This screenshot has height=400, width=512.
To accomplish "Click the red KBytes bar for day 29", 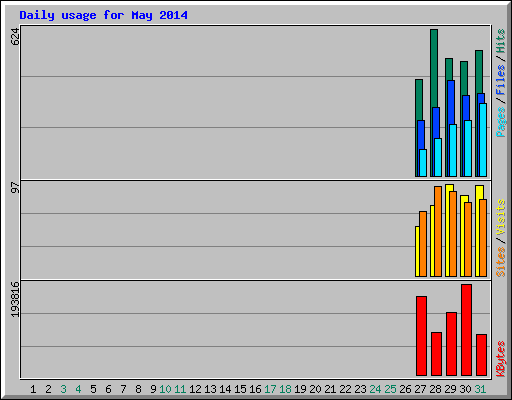I will 451,344.
